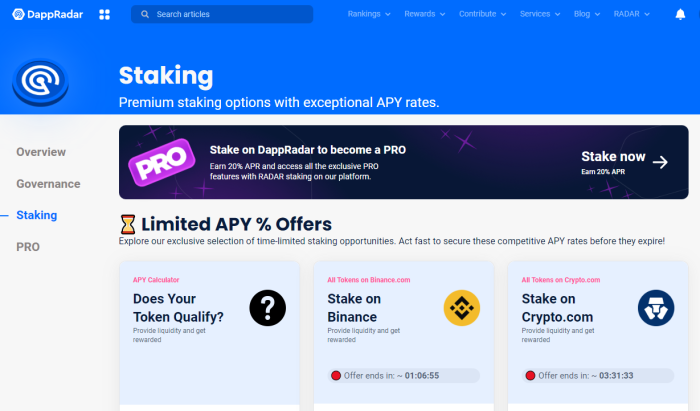Focus the Search articles field
Image resolution: width=700 pixels, height=411 pixels.
click(x=222, y=14)
